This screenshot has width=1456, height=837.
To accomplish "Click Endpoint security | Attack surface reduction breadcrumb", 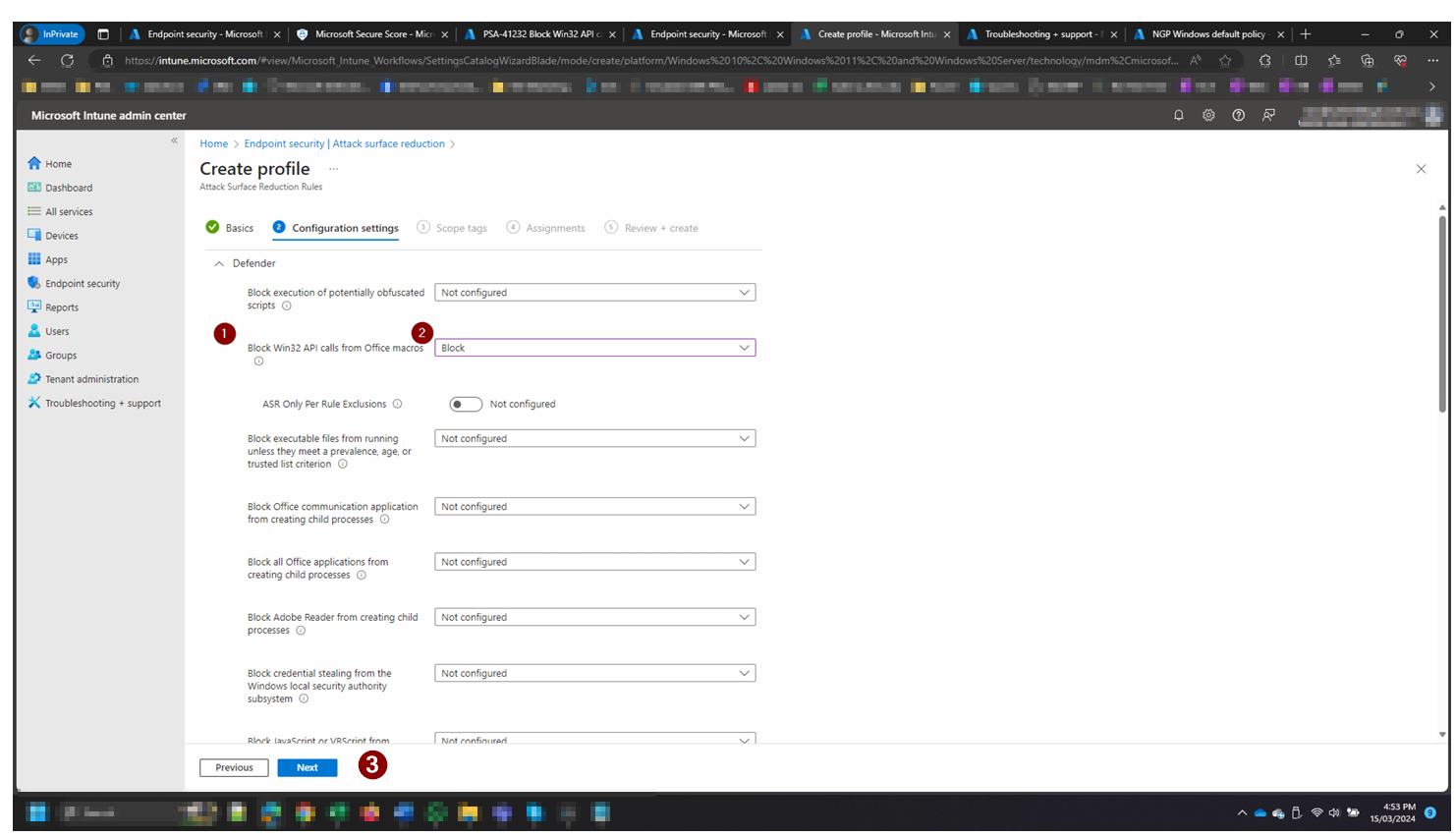I will [x=345, y=143].
